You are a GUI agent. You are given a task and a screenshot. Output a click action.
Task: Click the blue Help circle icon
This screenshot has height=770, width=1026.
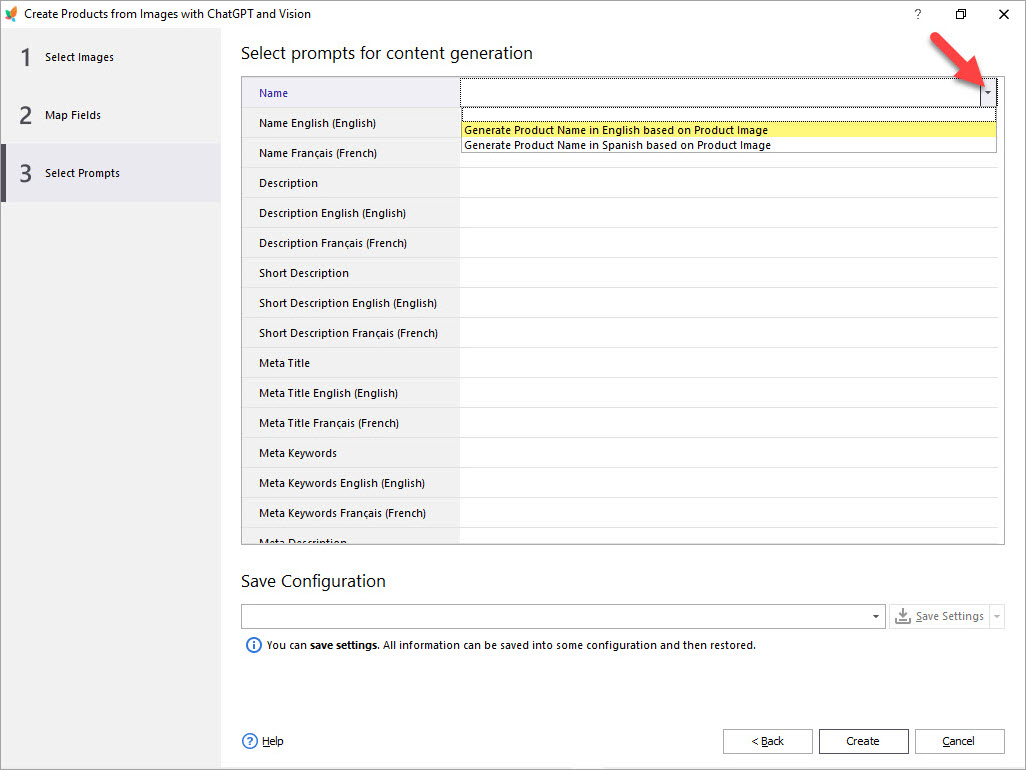coord(250,741)
